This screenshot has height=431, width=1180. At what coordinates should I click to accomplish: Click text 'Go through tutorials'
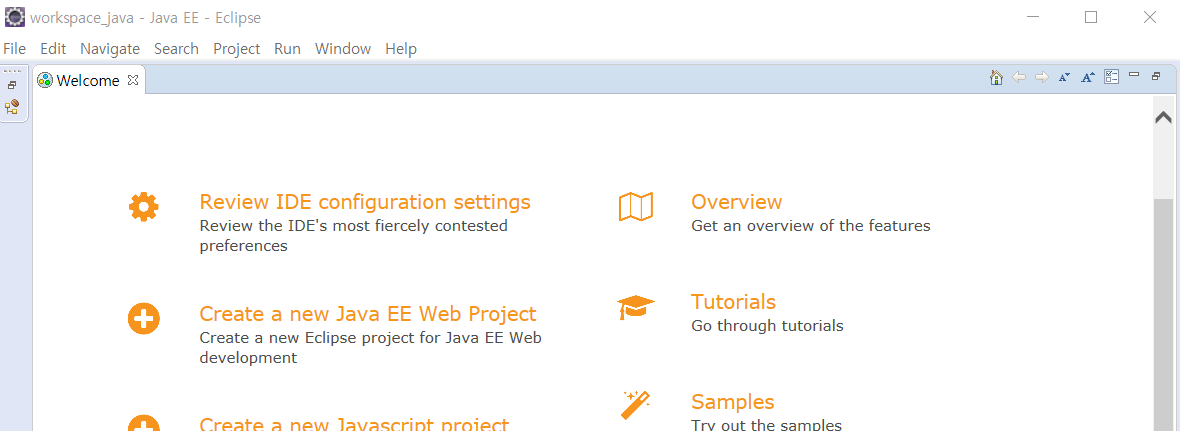coord(768,326)
